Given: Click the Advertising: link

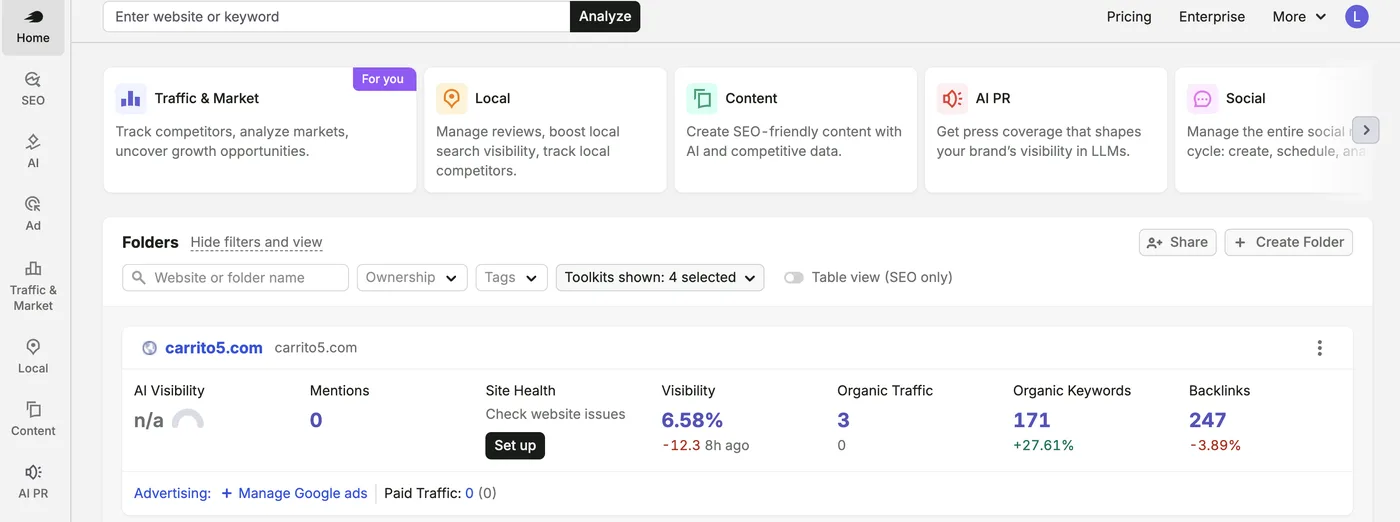Looking at the screenshot, I should (173, 493).
